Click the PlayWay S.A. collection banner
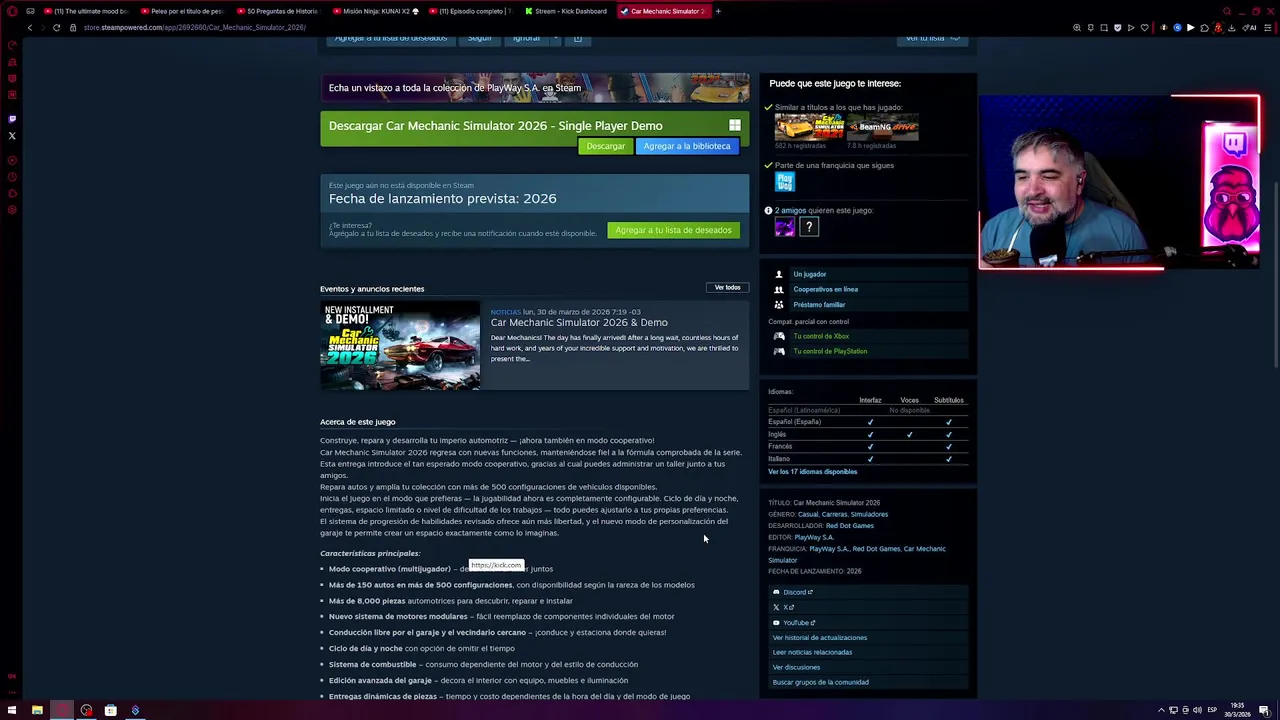The image size is (1280, 720). 534,88
